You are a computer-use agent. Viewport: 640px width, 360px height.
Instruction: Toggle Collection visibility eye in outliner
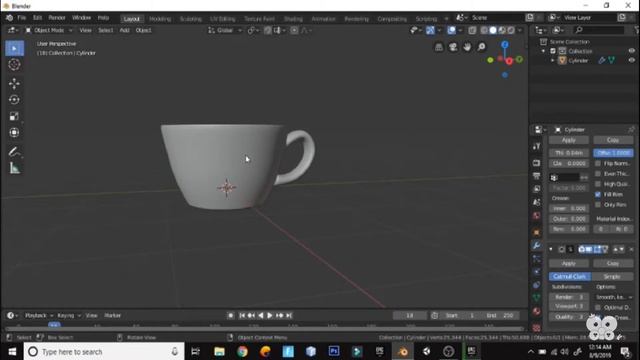tap(632, 51)
